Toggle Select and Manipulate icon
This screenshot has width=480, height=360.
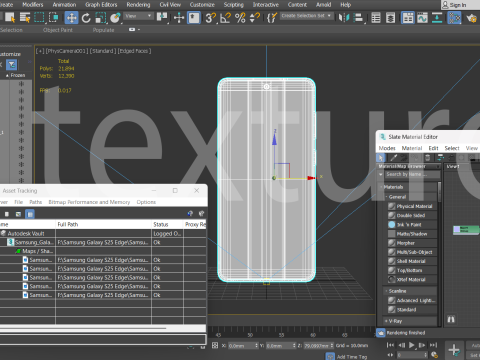[x=179, y=17]
